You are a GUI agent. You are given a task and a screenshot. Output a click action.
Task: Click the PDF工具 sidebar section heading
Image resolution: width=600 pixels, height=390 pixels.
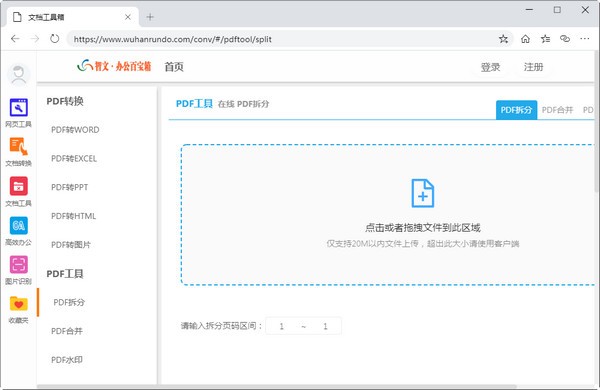tap(65, 274)
